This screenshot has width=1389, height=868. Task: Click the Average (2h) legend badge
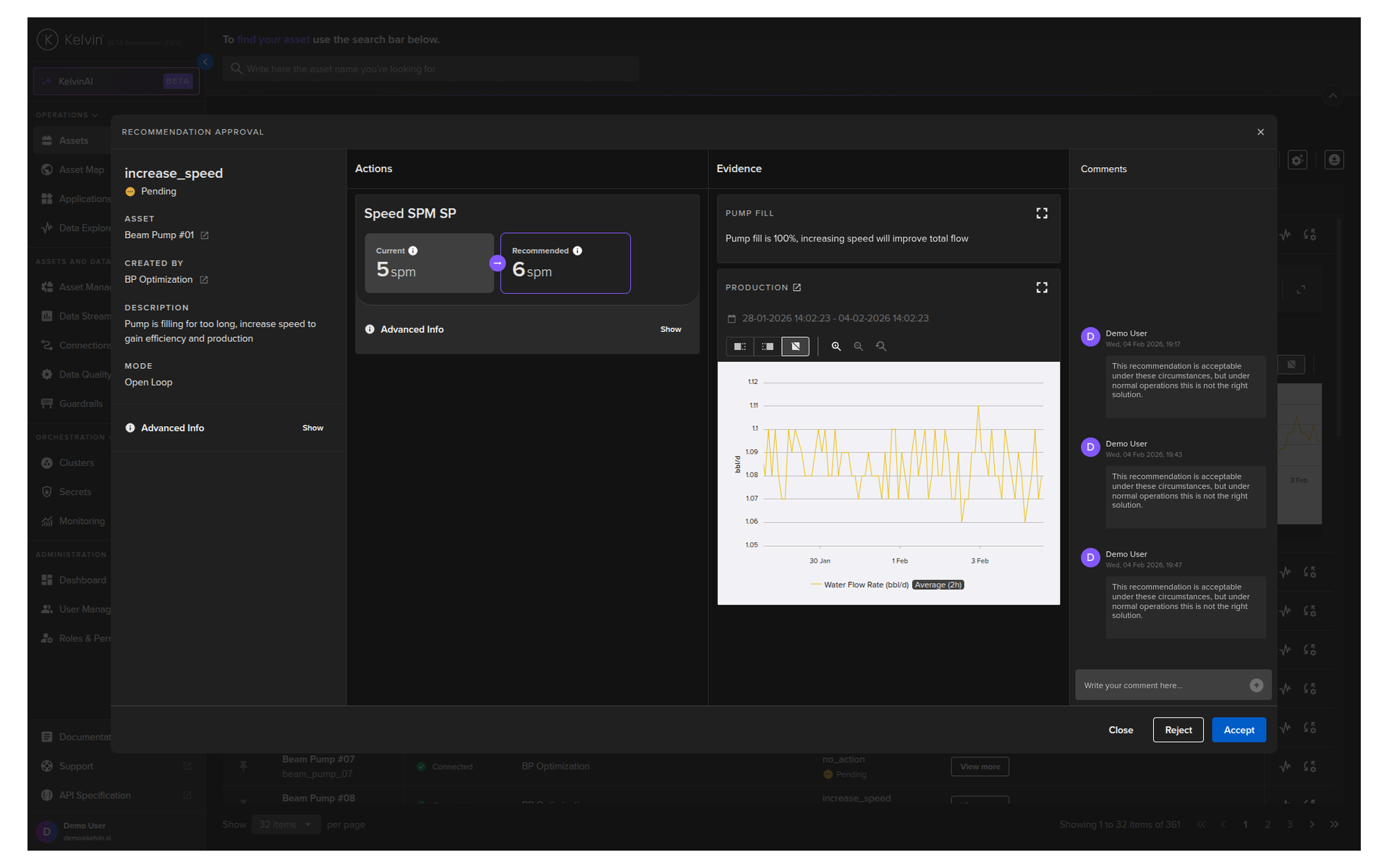point(938,585)
